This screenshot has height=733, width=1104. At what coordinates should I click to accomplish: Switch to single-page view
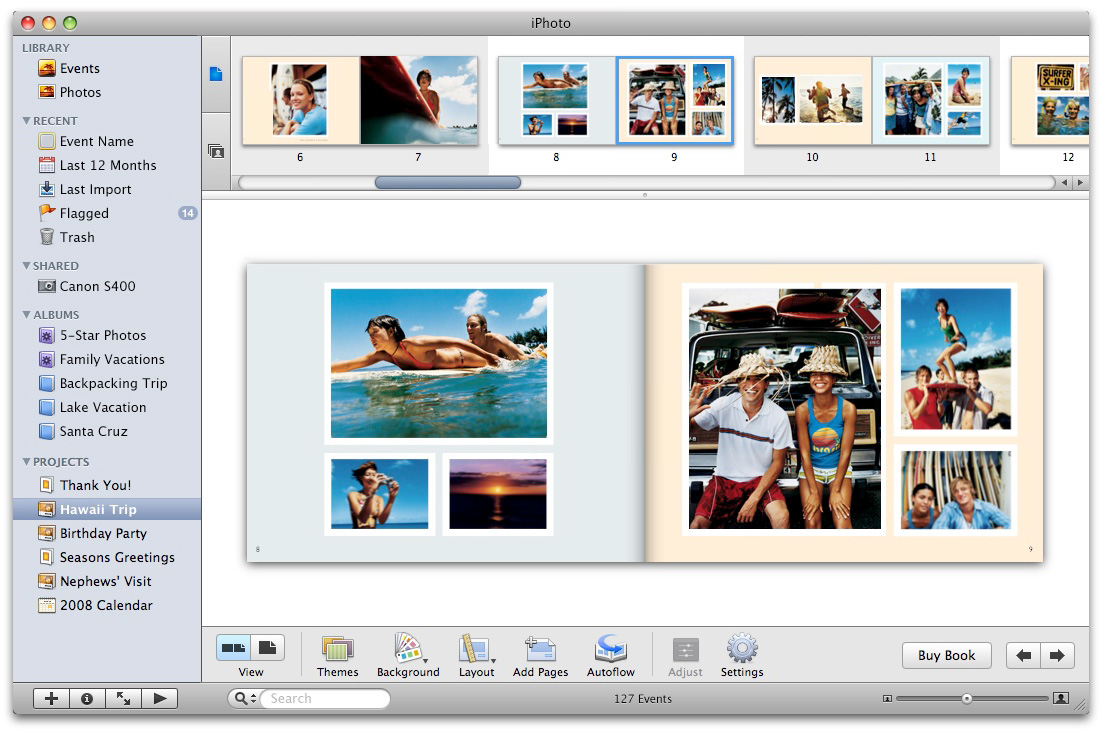coord(268,648)
